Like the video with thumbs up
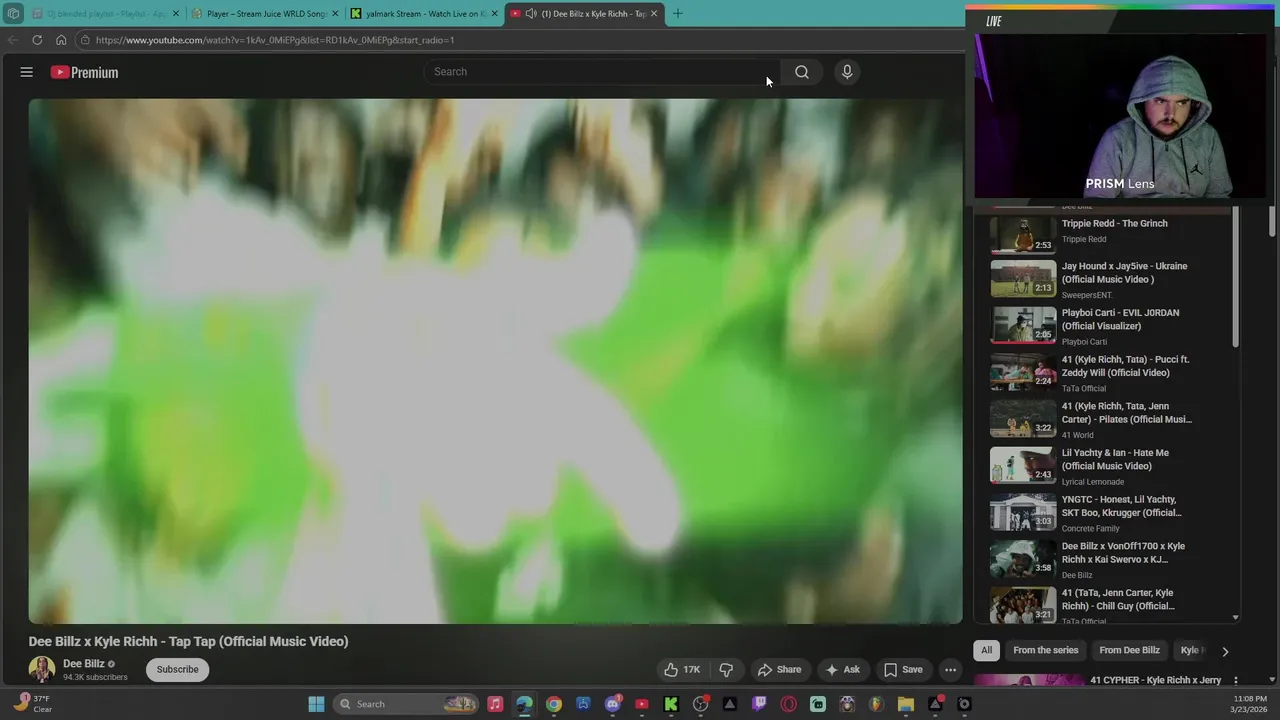The image size is (1280, 720). [682, 670]
